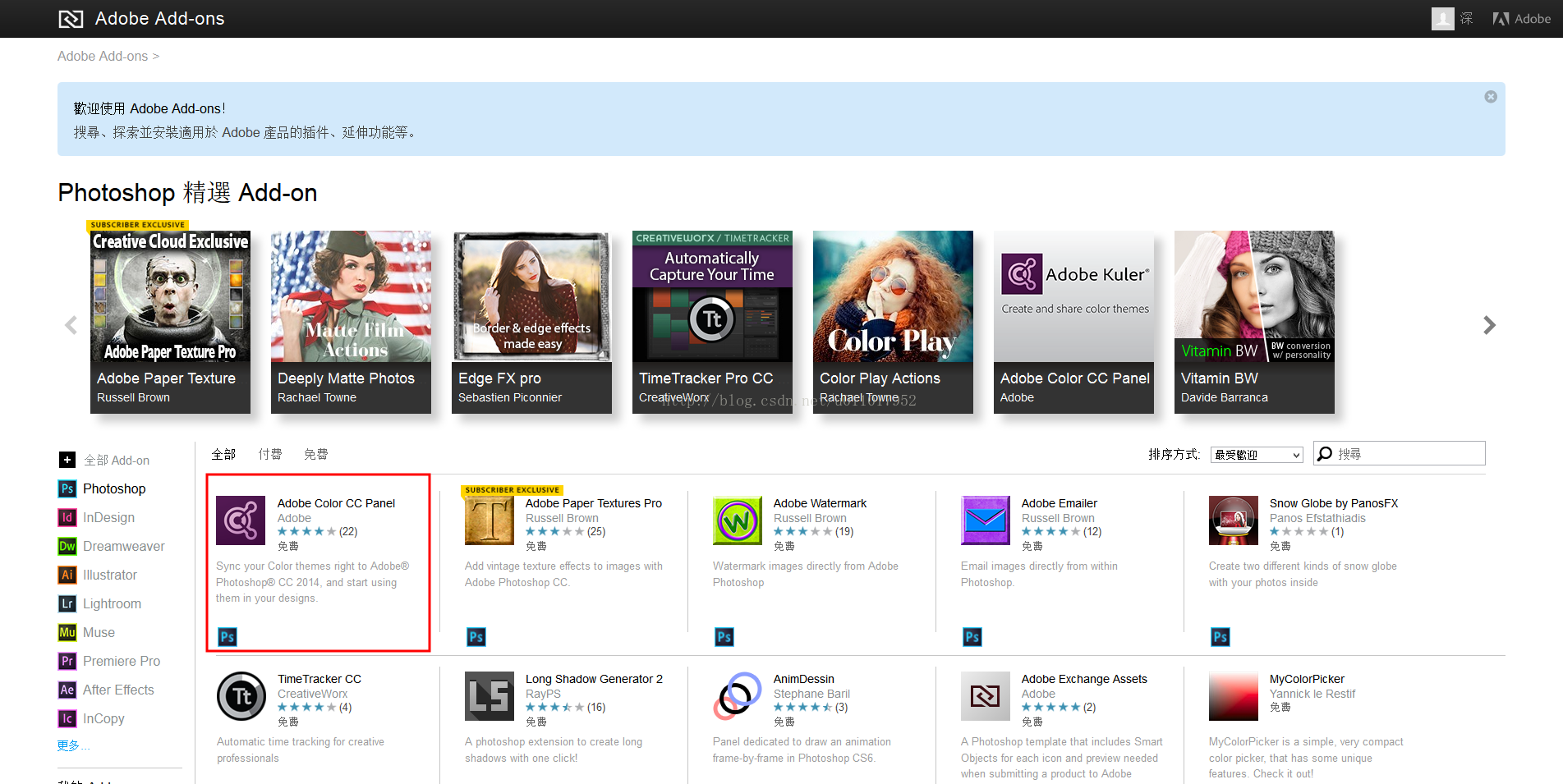The image size is (1563, 784).
Task: Click the After Effects sidebar label
Action: 118,690
